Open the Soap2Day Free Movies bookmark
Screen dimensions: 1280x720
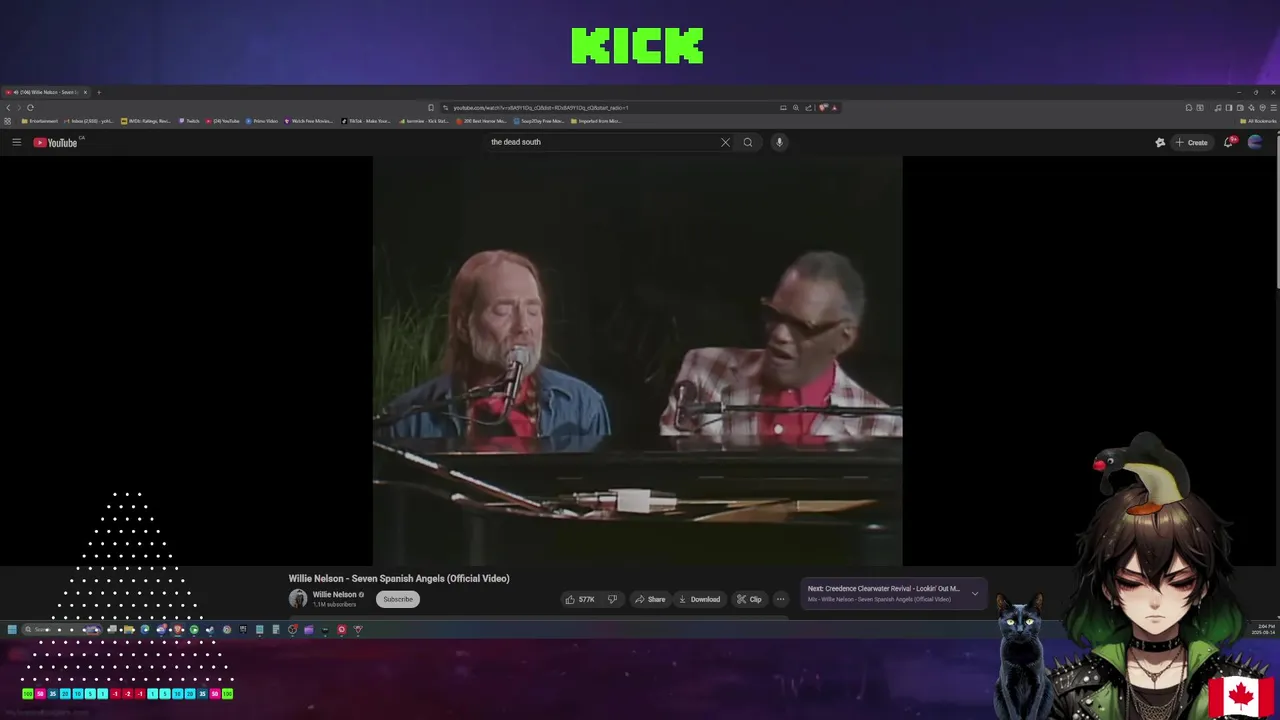click(539, 121)
